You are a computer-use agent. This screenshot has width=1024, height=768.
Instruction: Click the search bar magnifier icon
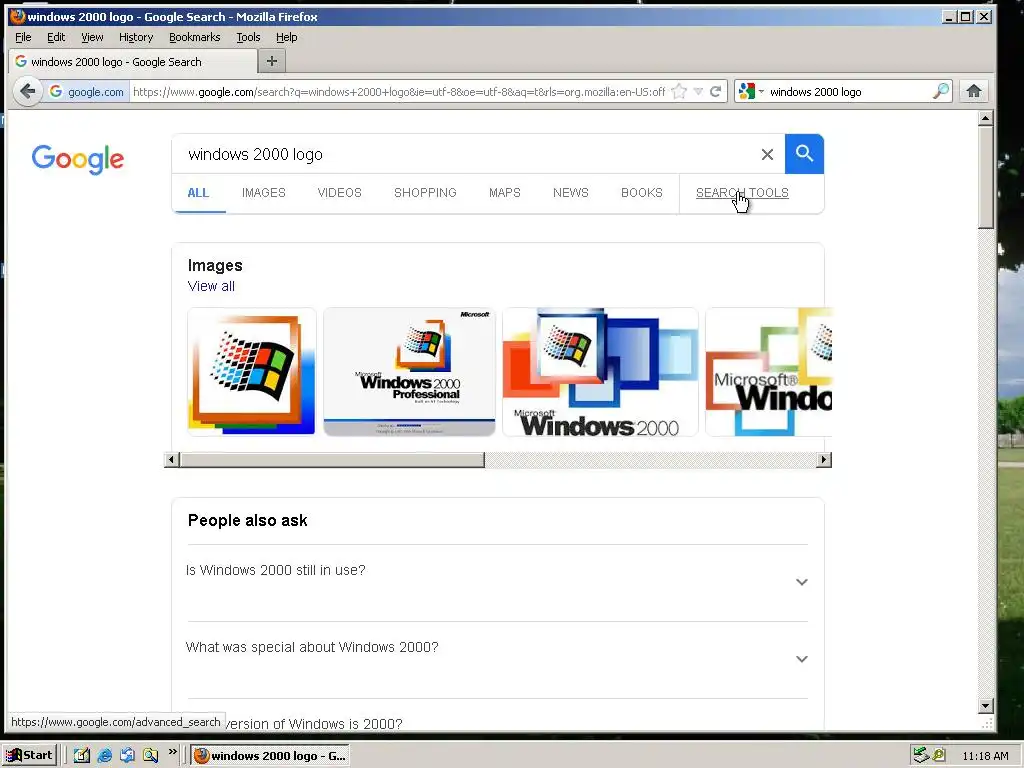940,91
